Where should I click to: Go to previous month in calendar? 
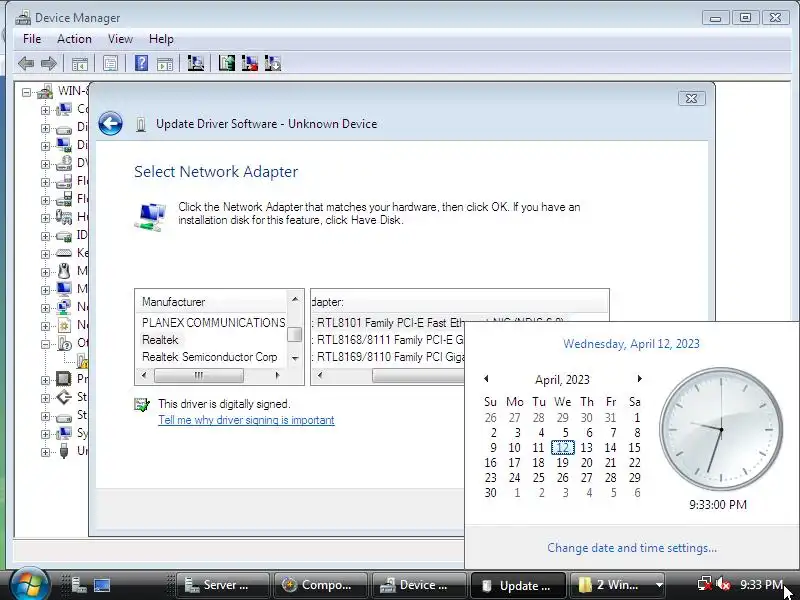click(x=487, y=379)
